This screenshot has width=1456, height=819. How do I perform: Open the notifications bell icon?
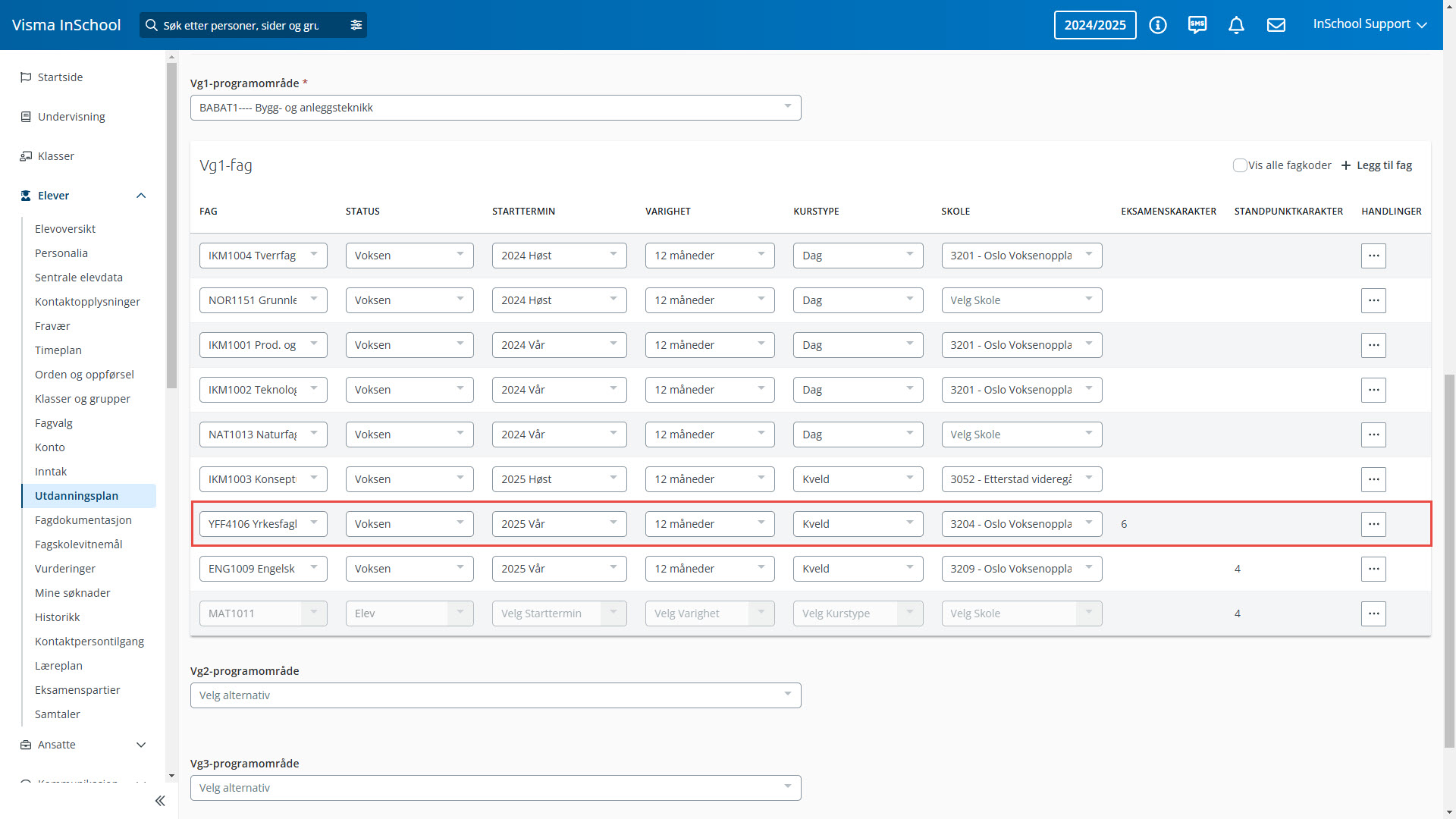click(1236, 25)
